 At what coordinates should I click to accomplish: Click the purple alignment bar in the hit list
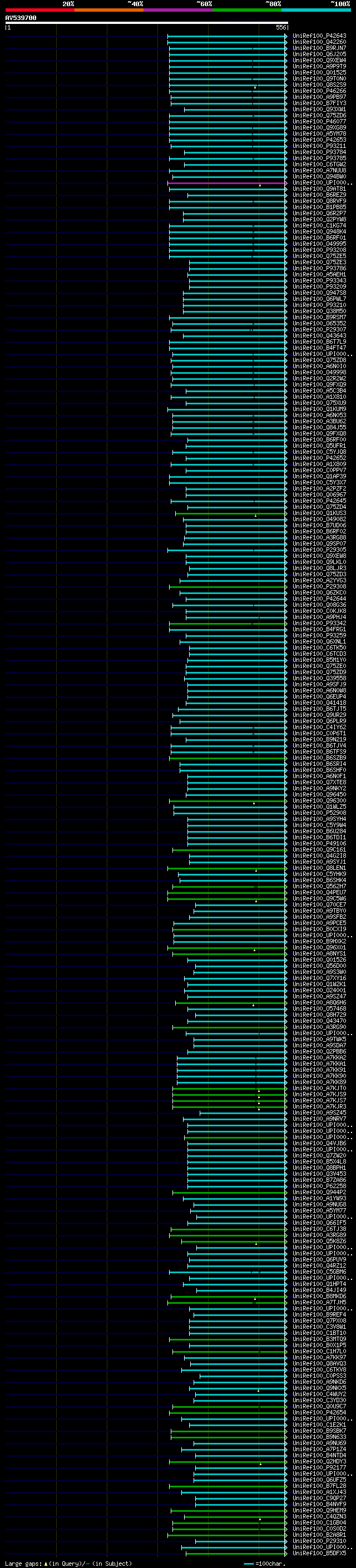click(227, 182)
